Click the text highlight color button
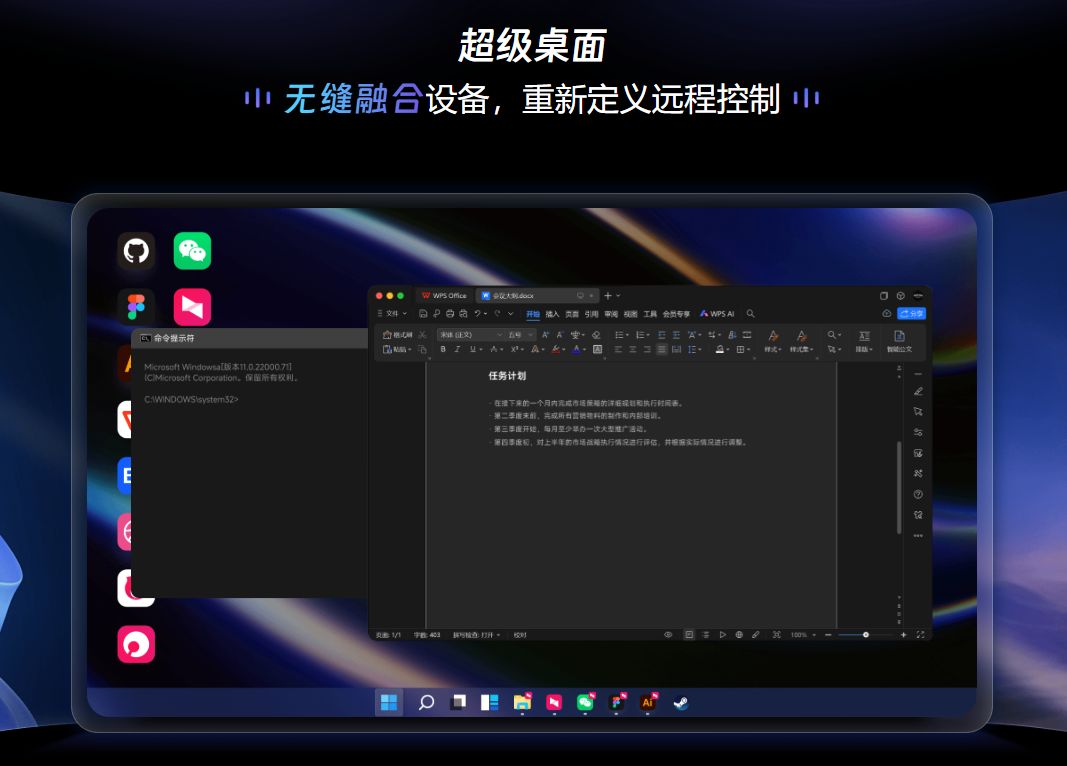 tap(576, 350)
